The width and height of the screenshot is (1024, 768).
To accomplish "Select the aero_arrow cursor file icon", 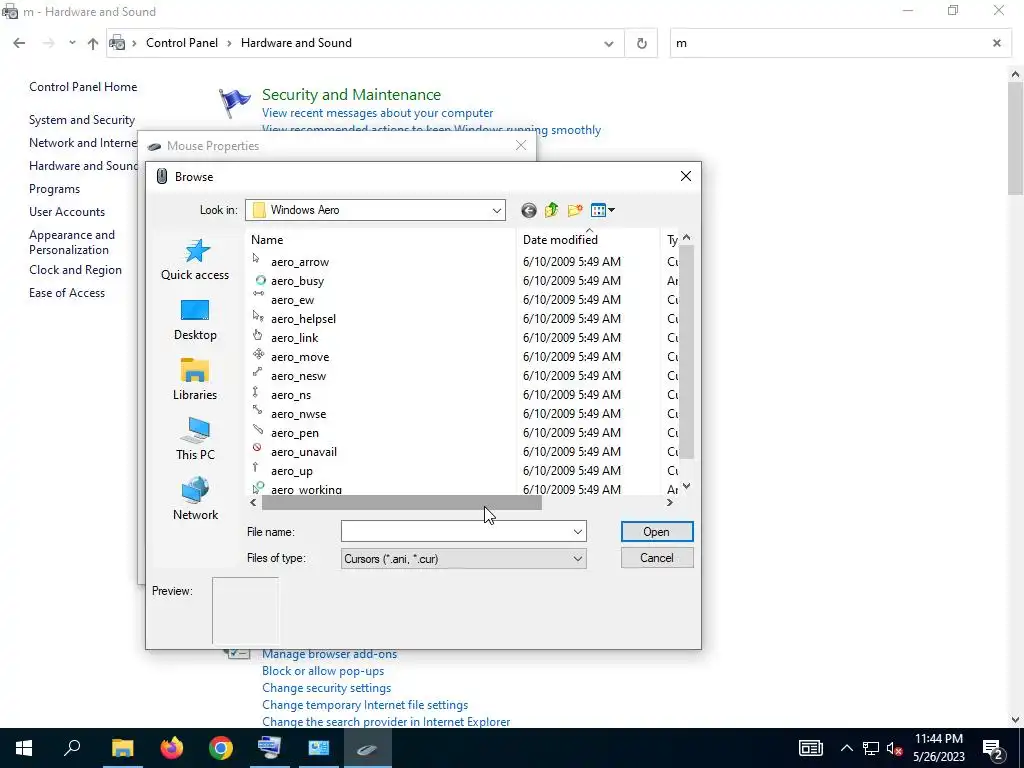I will tap(257, 259).
